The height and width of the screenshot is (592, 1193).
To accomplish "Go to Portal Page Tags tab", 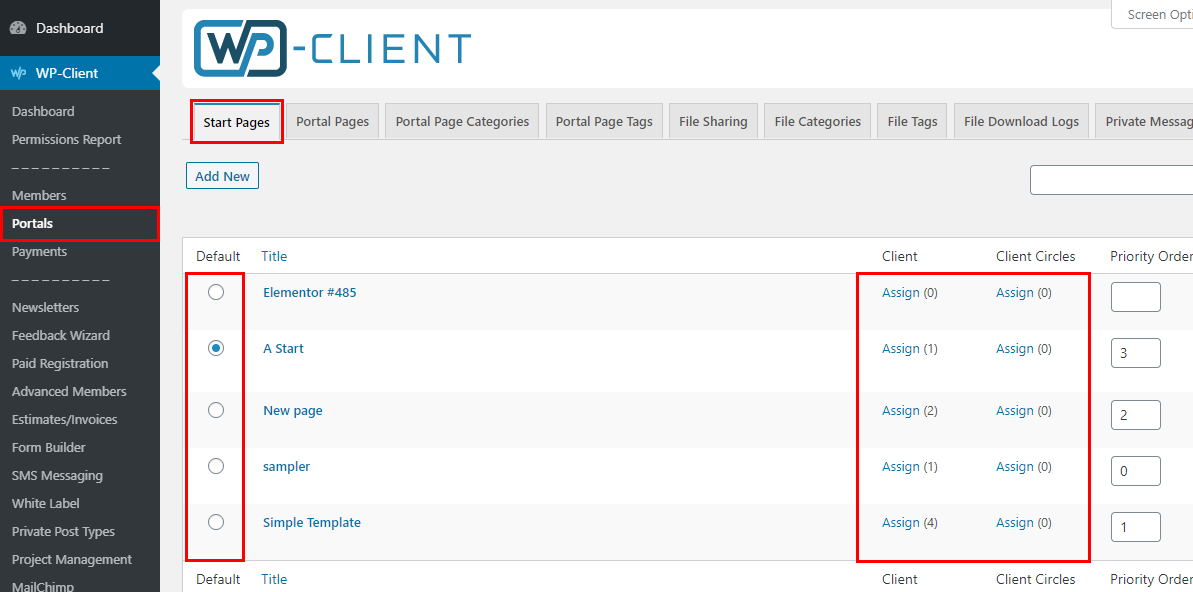I will (604, 122).
